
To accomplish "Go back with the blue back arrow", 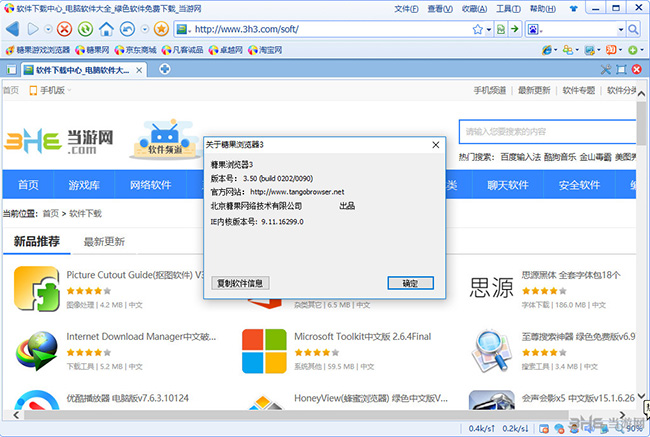I will (12, 29).
